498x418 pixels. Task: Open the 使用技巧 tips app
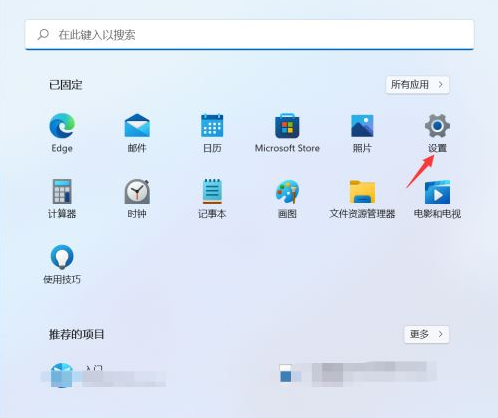(62, 264)
